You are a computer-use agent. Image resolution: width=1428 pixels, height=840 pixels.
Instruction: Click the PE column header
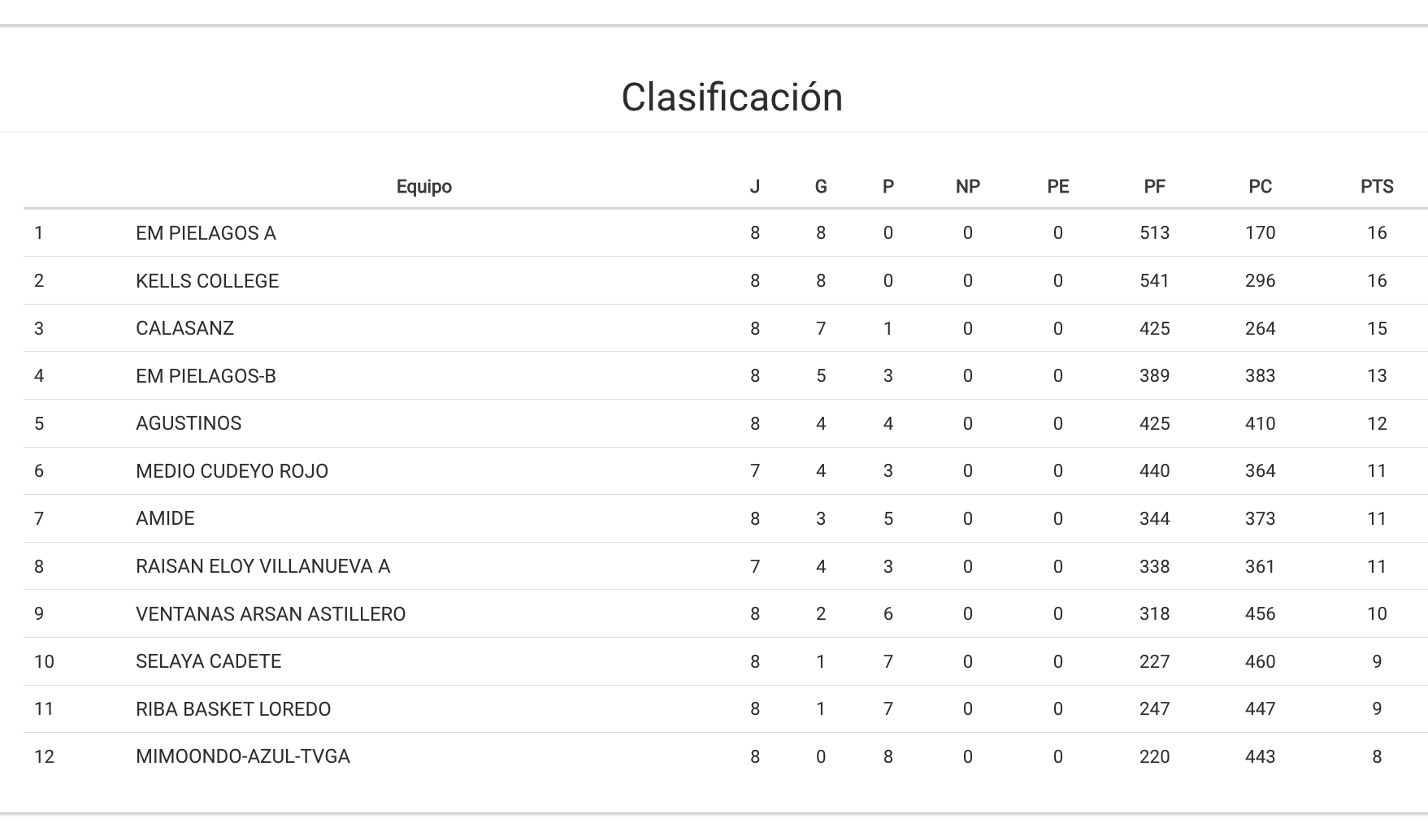click(1057, 187)
